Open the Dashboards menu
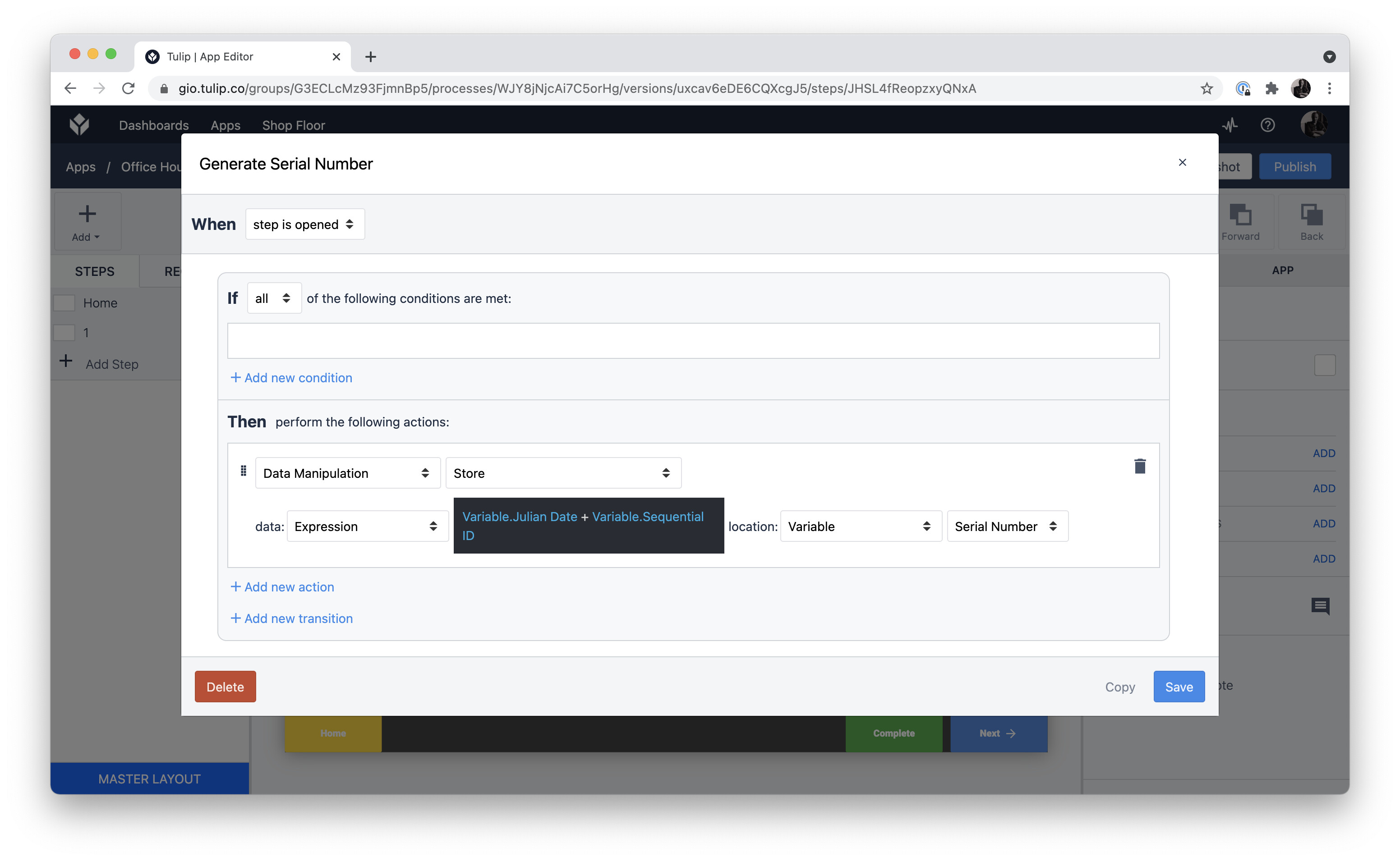This screenshot has width=1400, height=861. 153,125
